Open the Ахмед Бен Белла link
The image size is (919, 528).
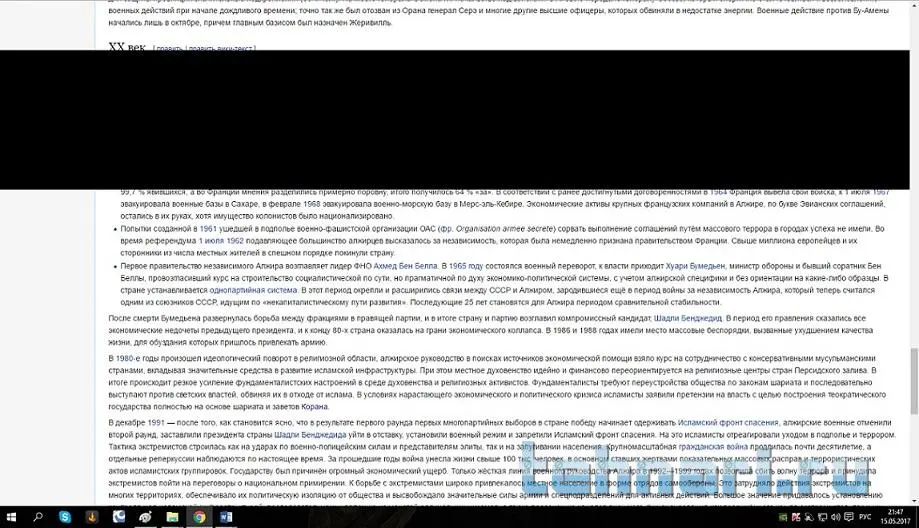pyautogui.click(x=406, y=265)
